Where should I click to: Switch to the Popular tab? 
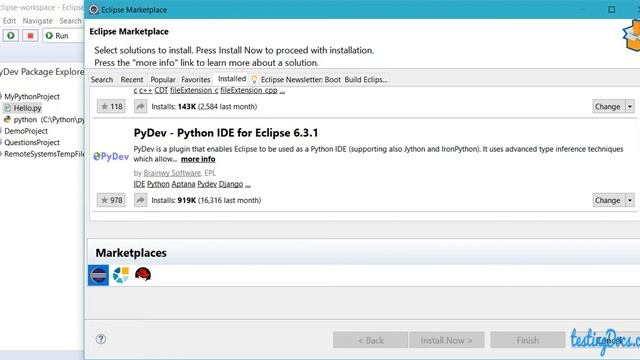tap(163, 80)
